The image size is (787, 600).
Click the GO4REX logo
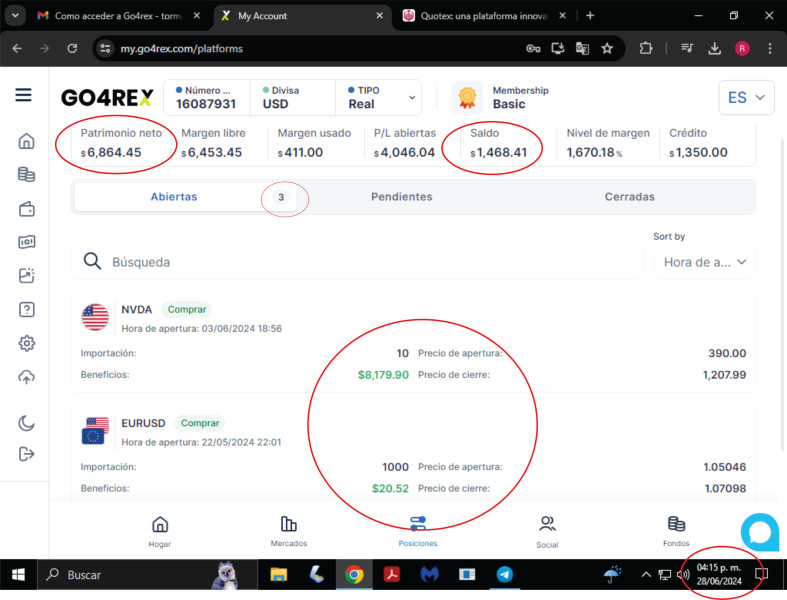tap(107, 97)
